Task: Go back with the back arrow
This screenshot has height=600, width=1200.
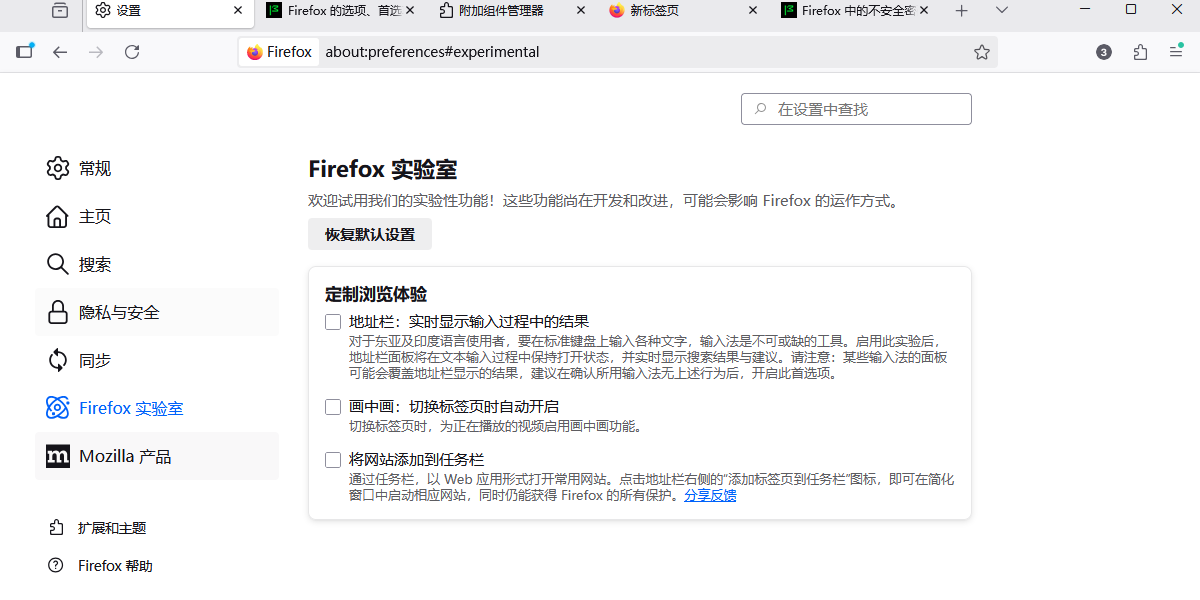Action: tap(60, 52)
